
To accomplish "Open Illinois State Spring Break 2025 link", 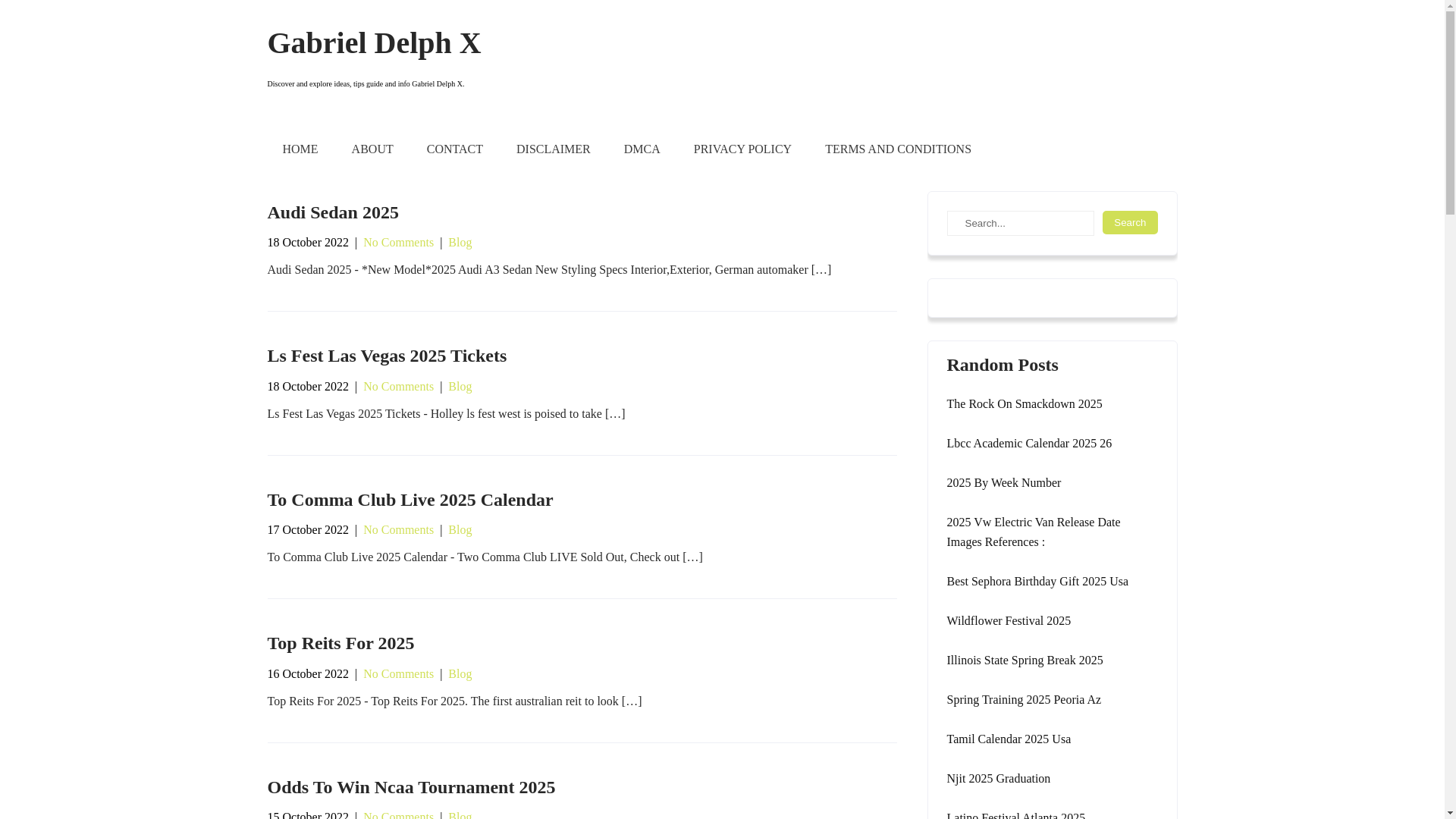I will [x=1025, y=661].
